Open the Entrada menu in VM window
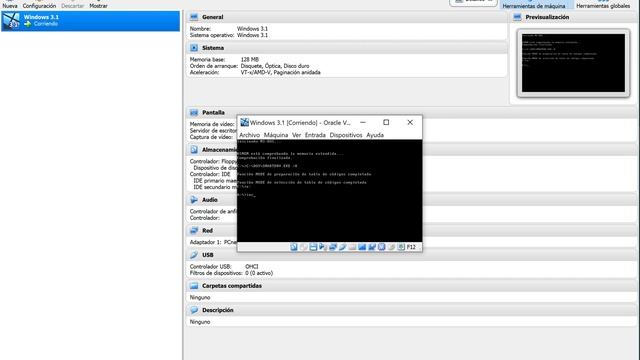Viewport: 640px width, 360px height. (315, 135)
